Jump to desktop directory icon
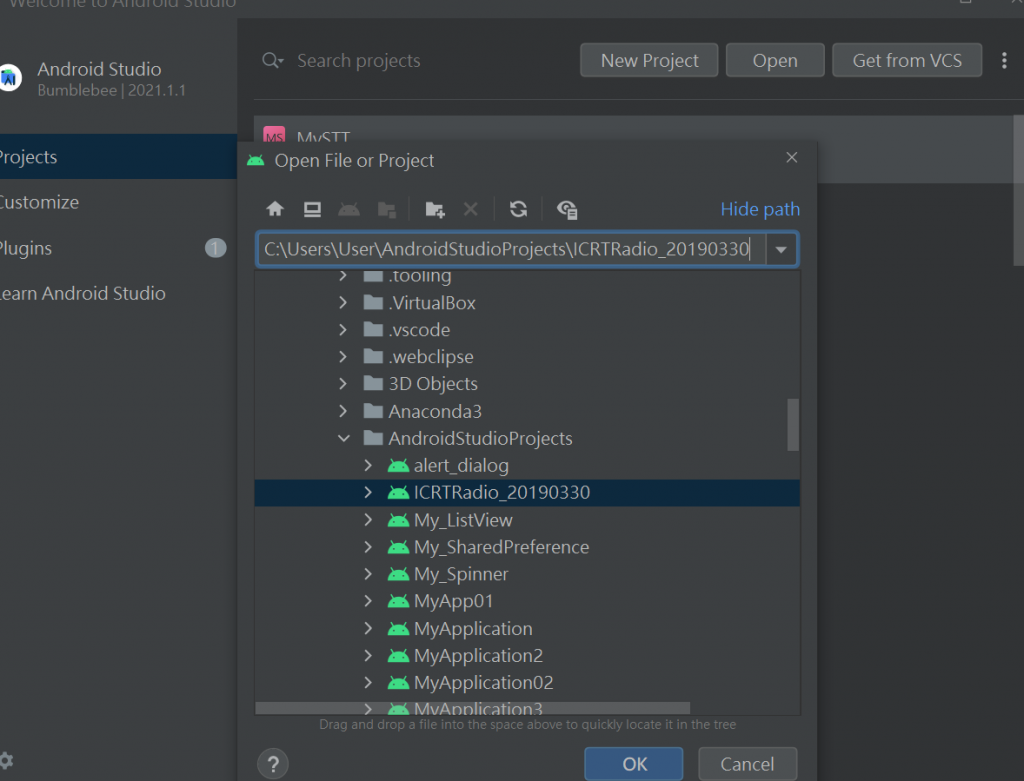The height and width of the screenshot is (781, 1024). click(312, 209)
